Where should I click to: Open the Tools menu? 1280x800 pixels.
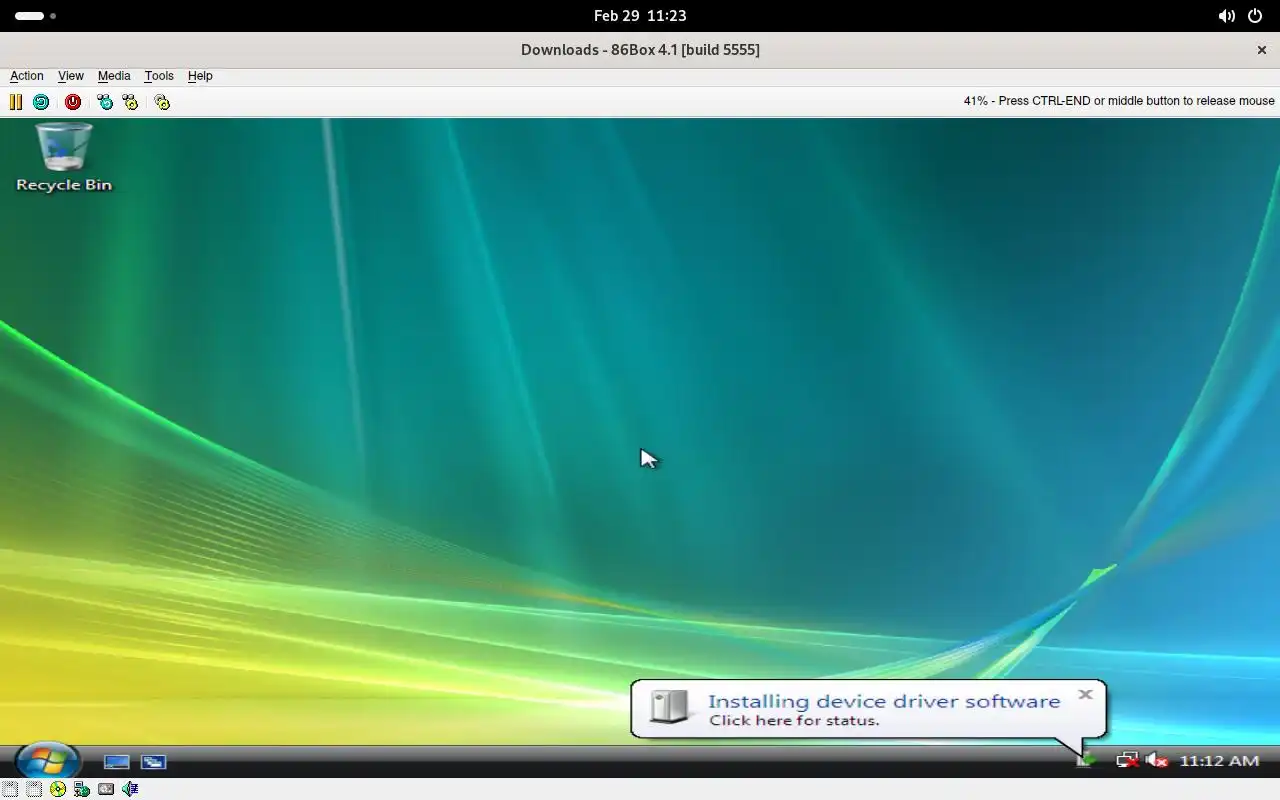159,76
